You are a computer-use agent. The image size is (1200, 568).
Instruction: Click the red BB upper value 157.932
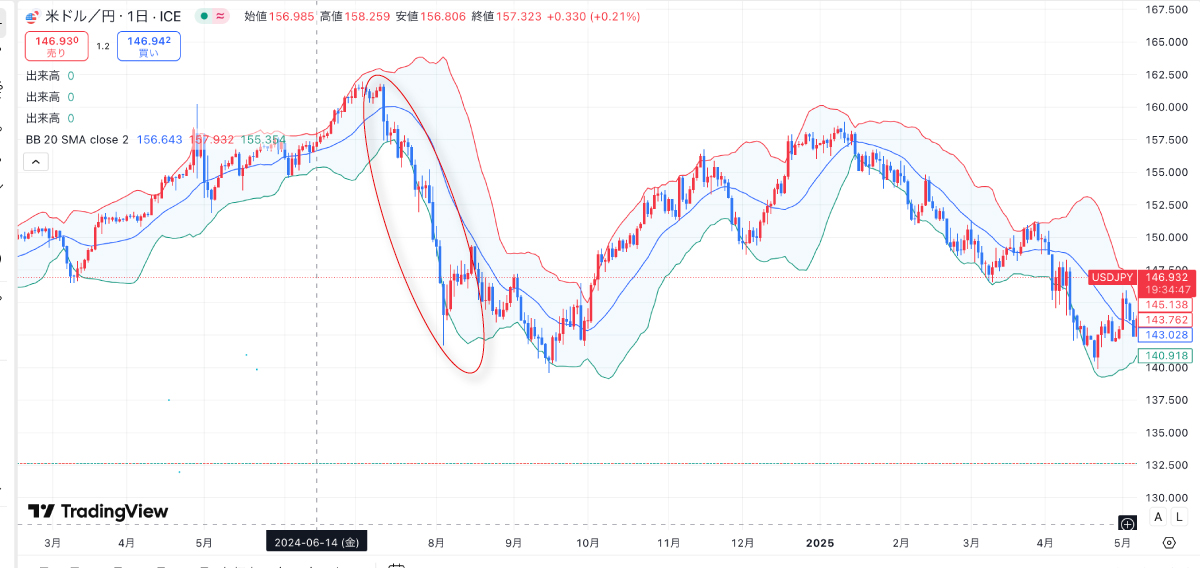211,139
